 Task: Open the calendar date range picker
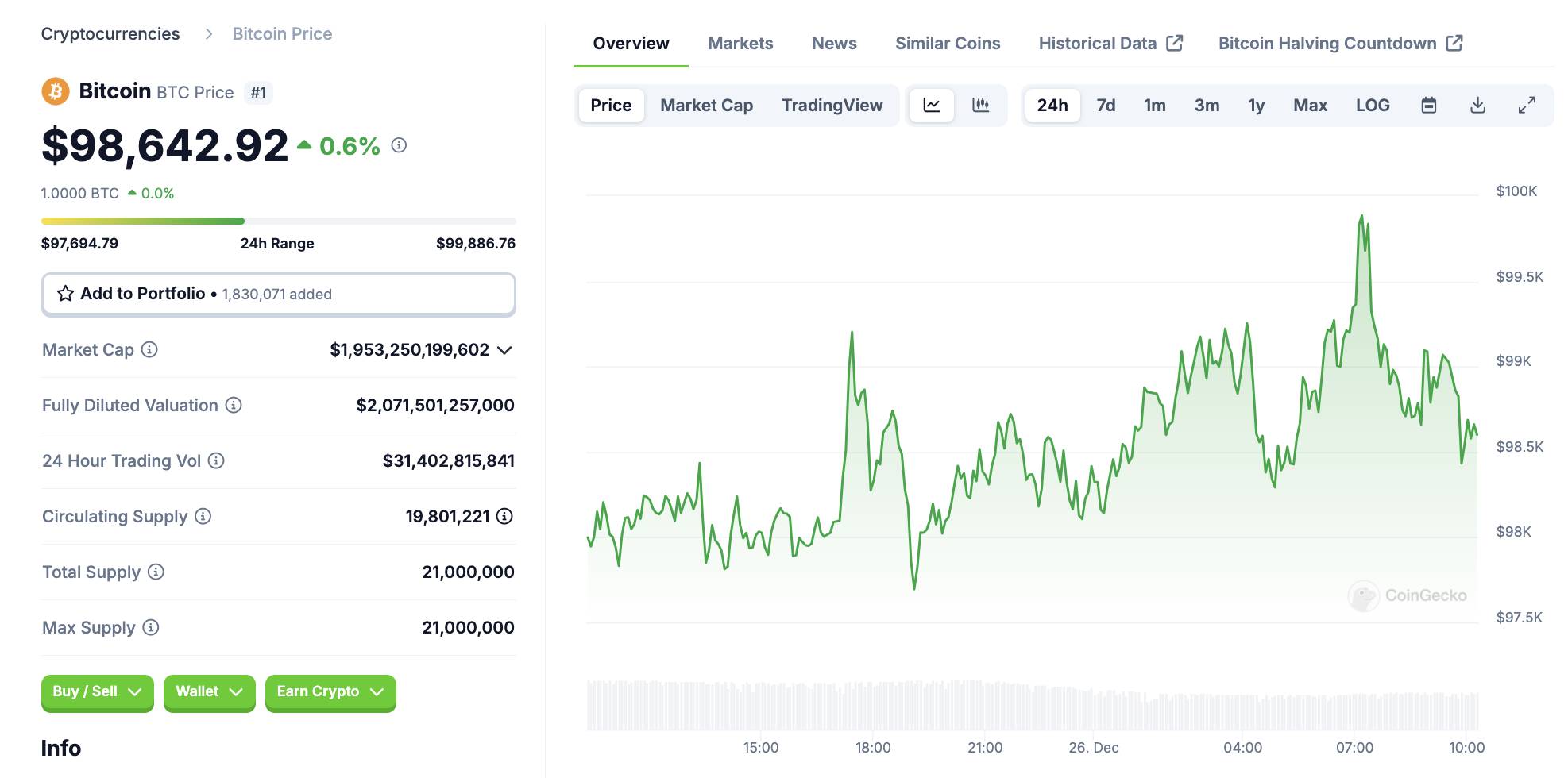(x=1429, y=105)
